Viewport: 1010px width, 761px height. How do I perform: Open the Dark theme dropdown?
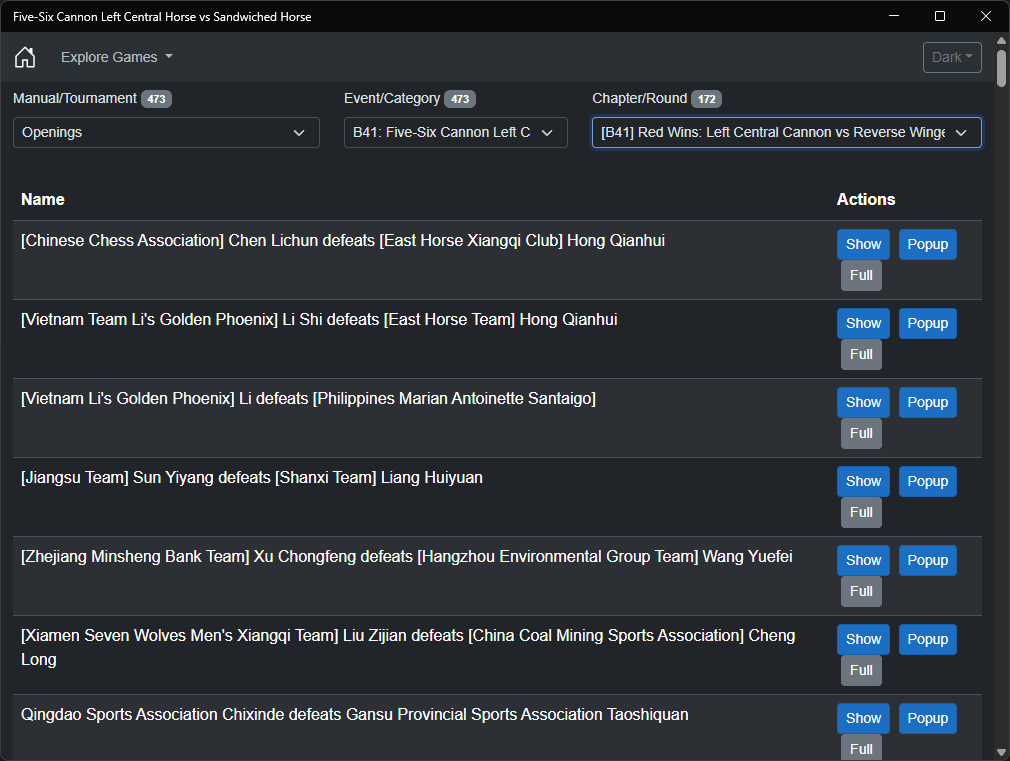pyautogui.click(x=952, y=57)
